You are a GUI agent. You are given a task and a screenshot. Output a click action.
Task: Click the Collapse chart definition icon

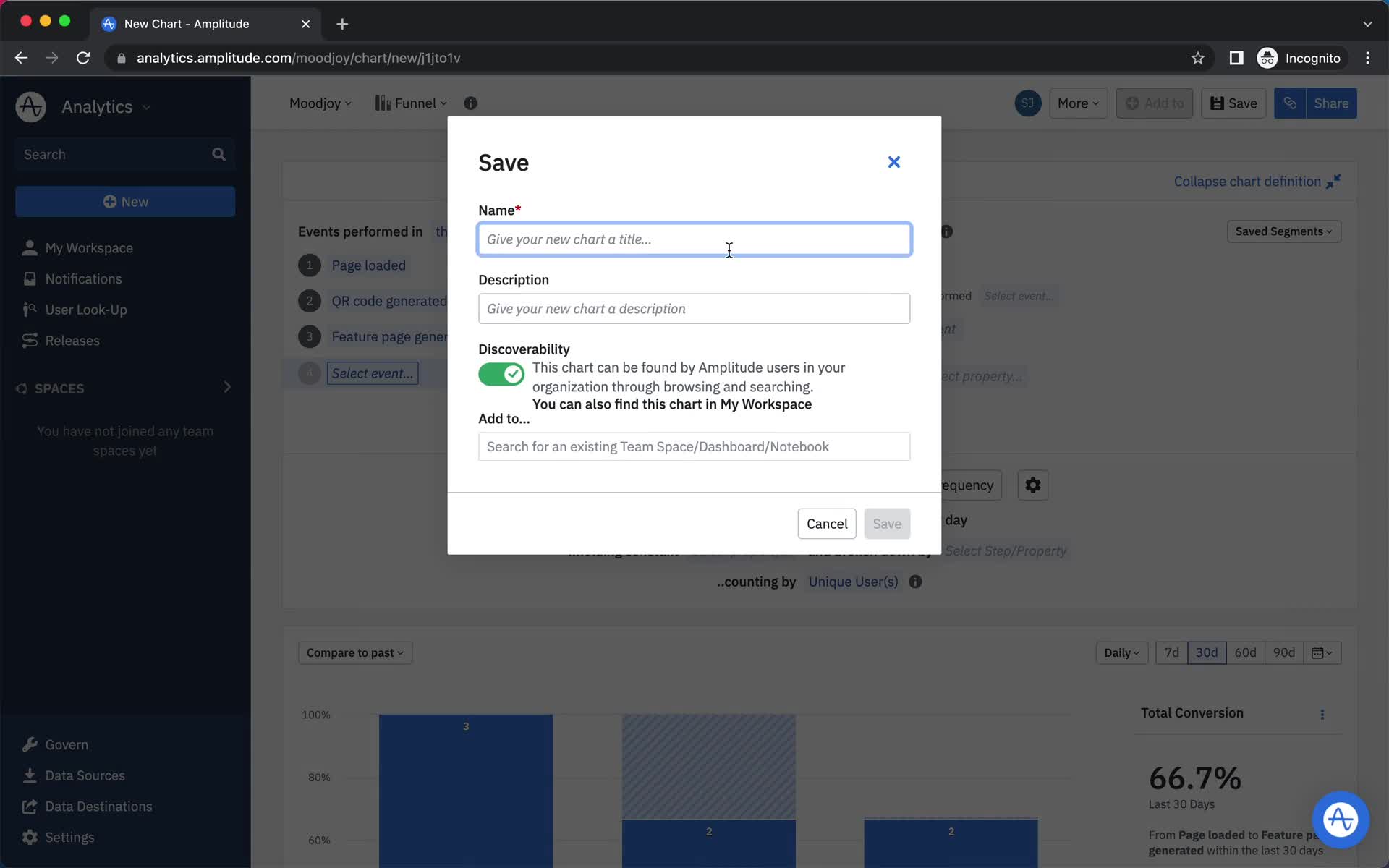pos(1334,181)
